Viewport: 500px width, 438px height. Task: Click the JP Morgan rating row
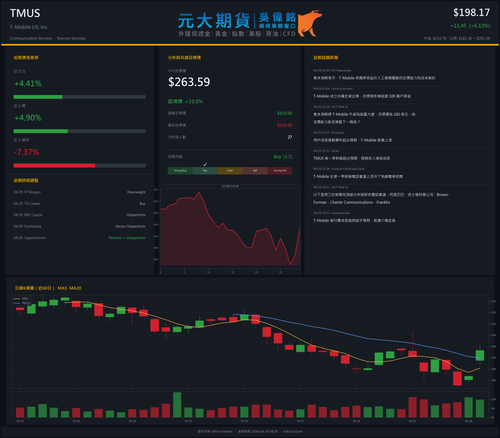[x=80, y=192]
